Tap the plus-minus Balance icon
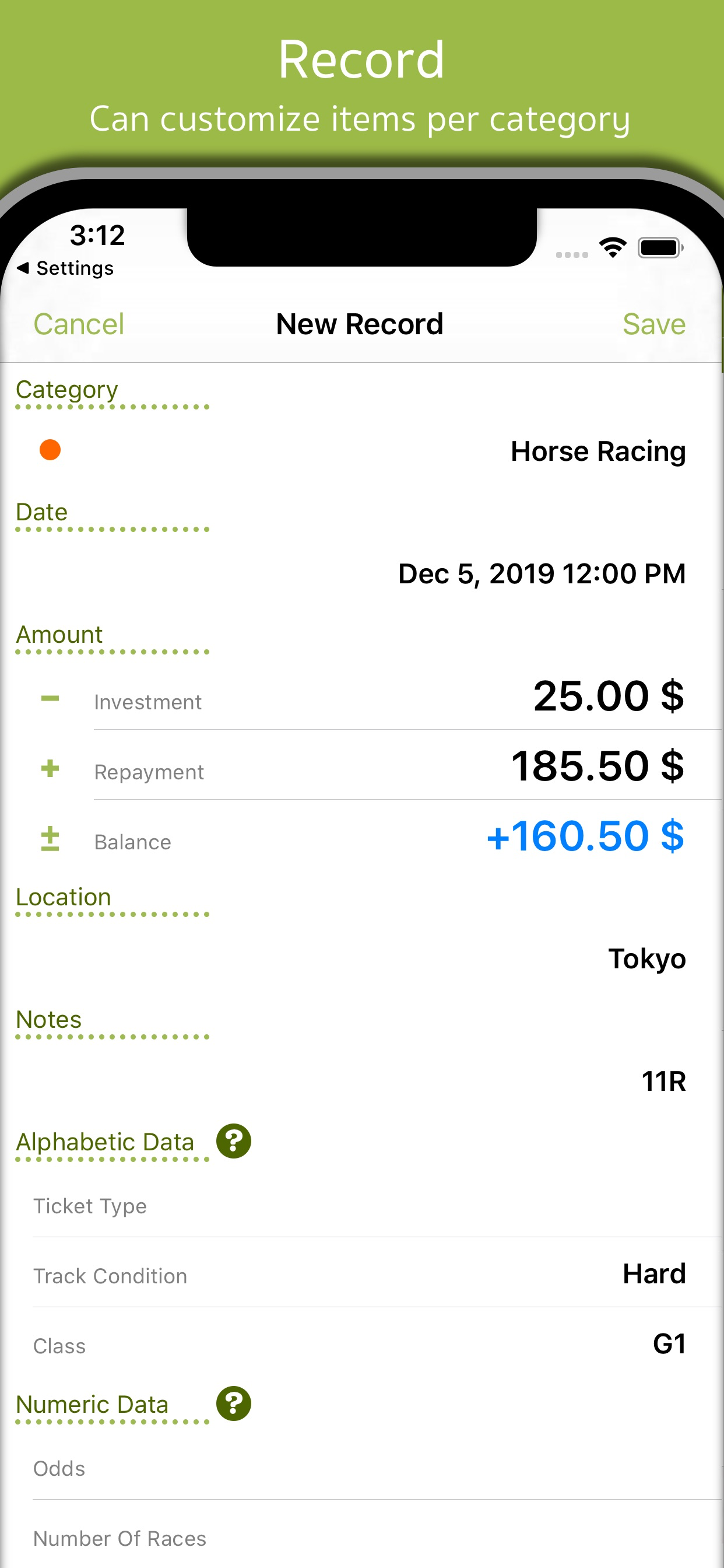 click(x=50, y=838)
